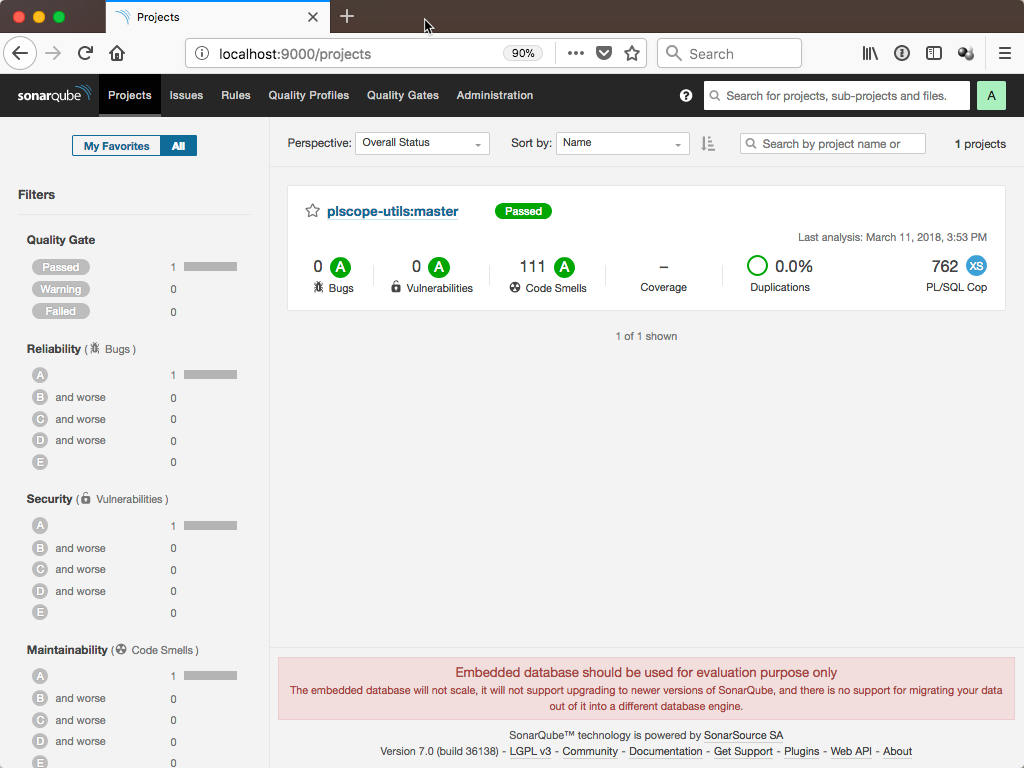Go back with the browser back arrow

click(20, 54)
